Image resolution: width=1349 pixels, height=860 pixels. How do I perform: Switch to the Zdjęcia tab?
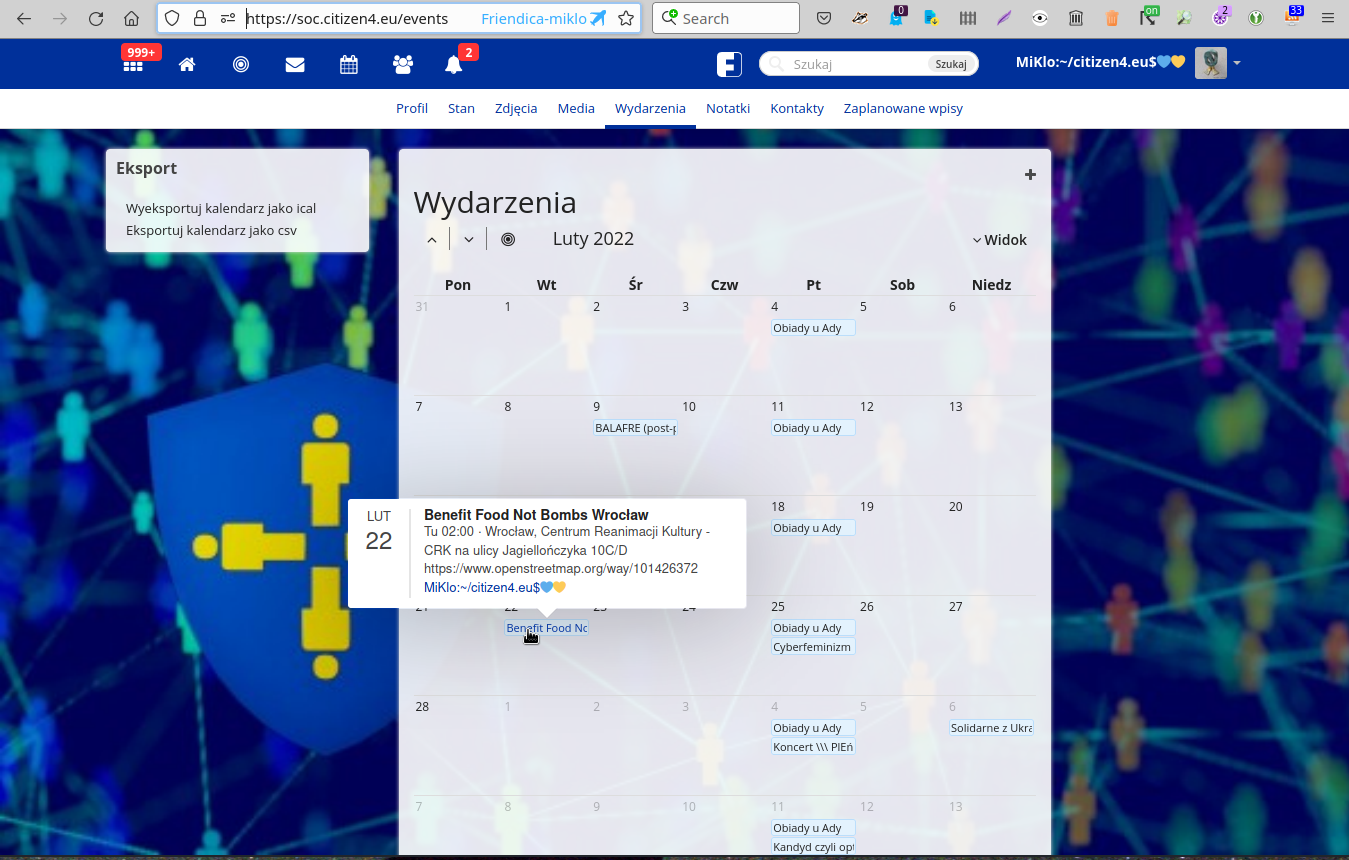tap(516, 108)
